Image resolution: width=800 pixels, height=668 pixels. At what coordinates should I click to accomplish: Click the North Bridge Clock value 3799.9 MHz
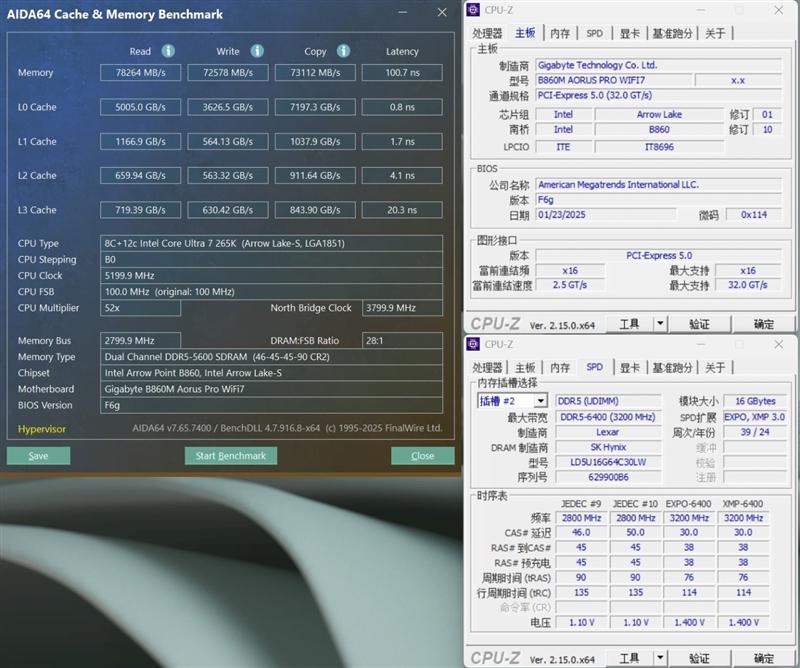(402, 308)
